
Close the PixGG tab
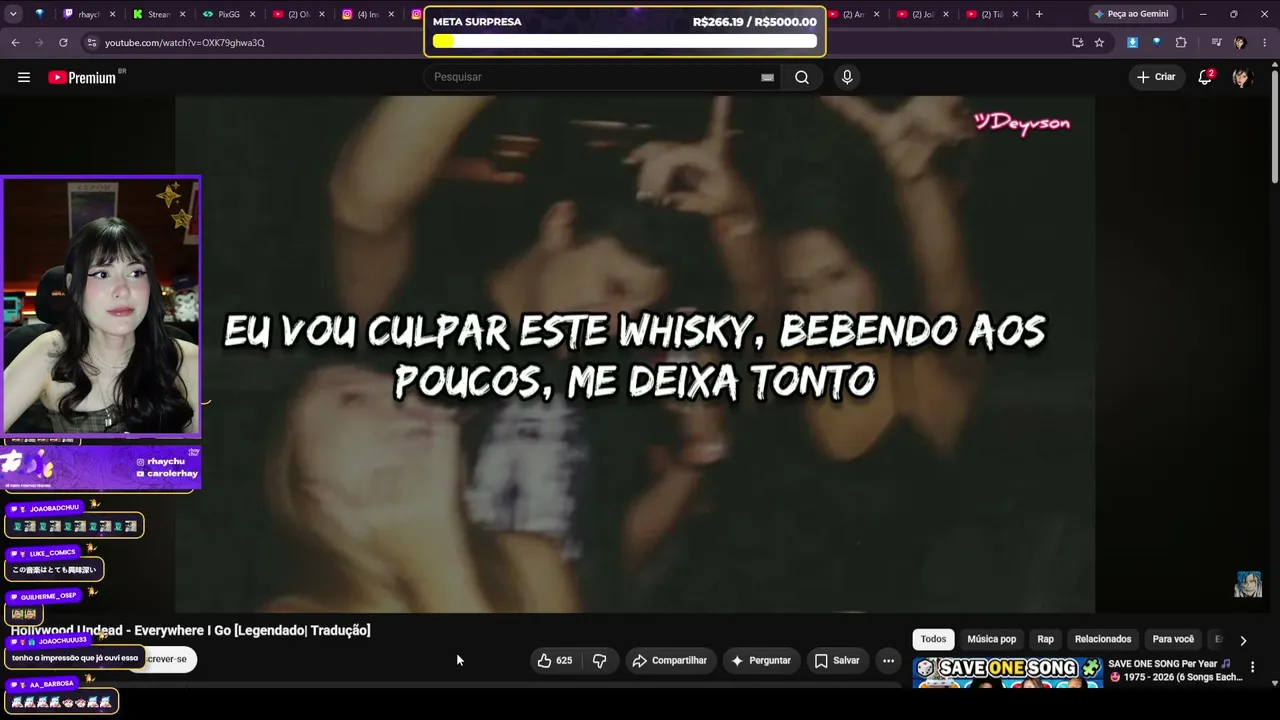(x=251, y=14)
